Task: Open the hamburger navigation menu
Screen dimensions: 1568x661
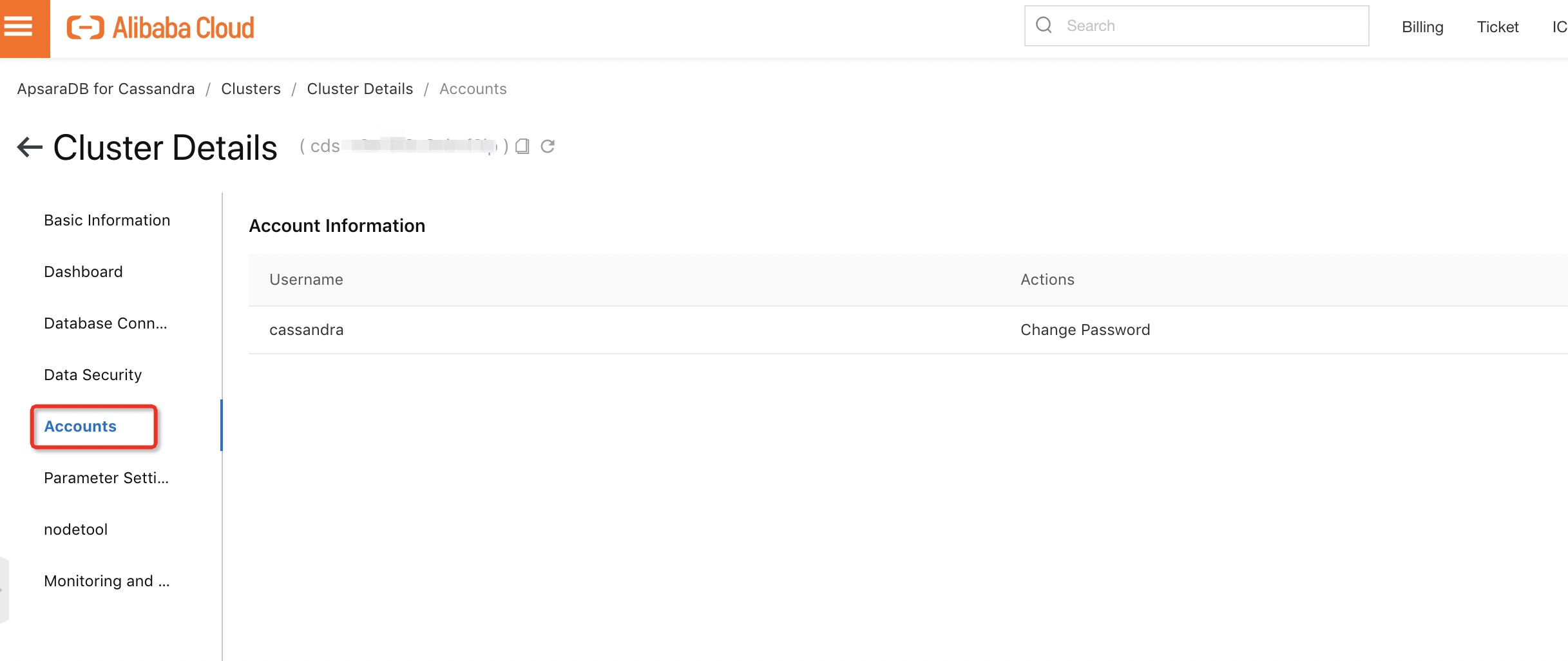Action: 18,27
